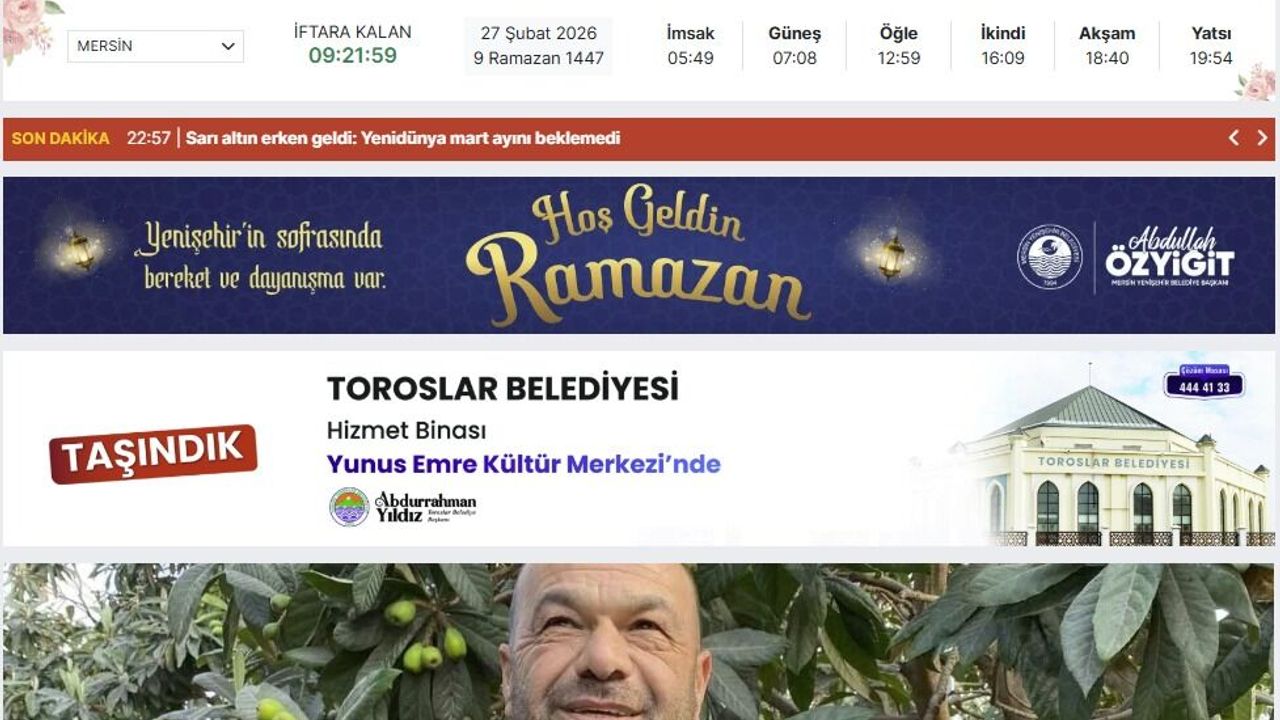Open the loquat farmer news photo
Screen dimensions: 1280x720
[x=639, y=642]
